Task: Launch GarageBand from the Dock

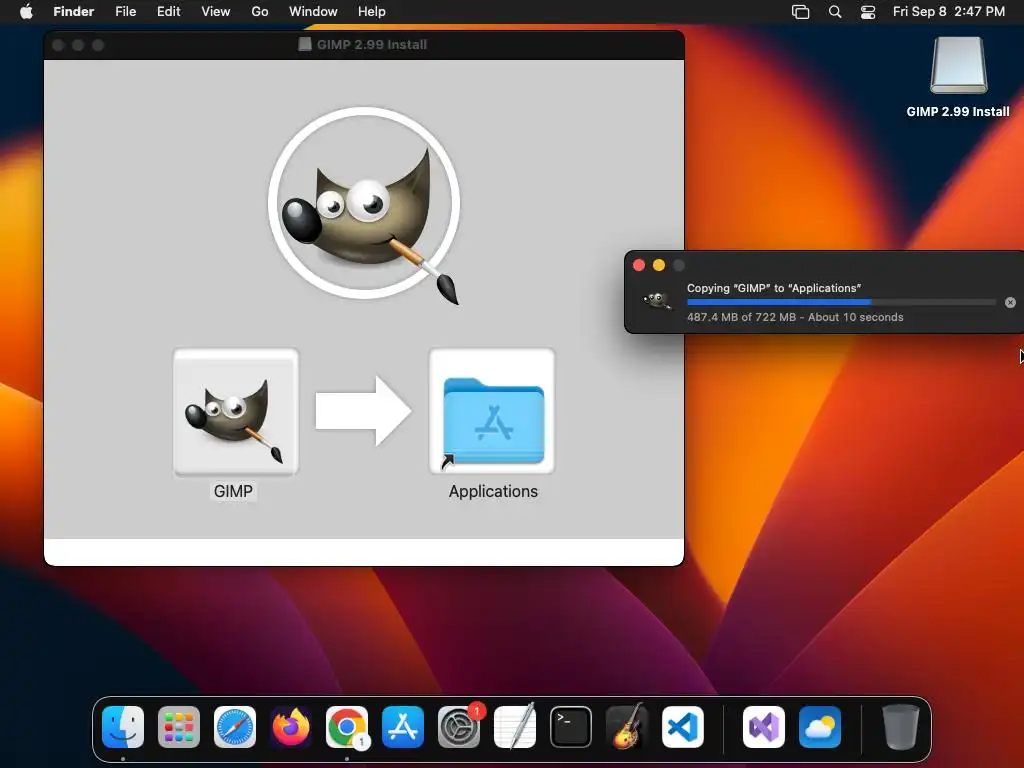Action: [627, 727]
